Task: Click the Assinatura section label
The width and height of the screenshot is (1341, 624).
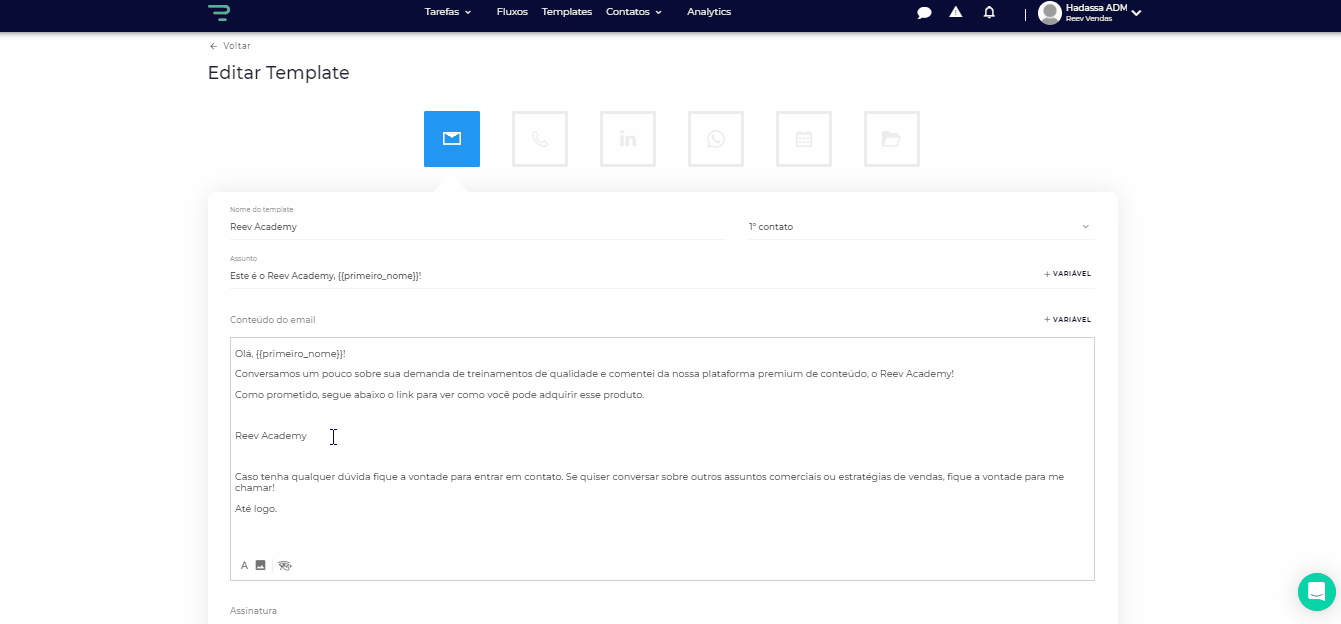Action: click(x=254, y=610)
